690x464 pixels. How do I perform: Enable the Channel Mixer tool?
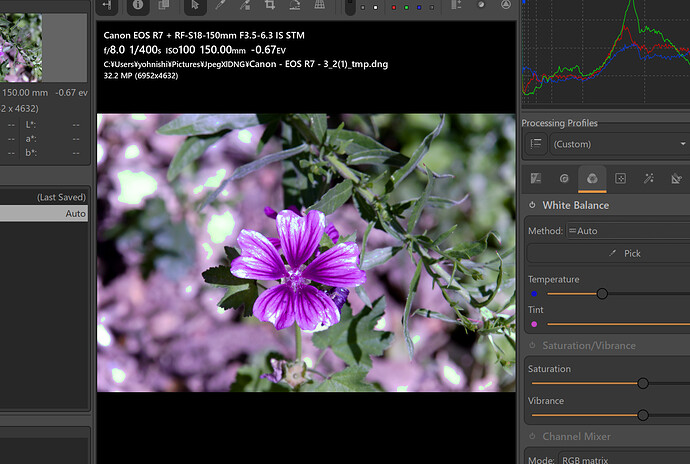(x=531, y=437)
